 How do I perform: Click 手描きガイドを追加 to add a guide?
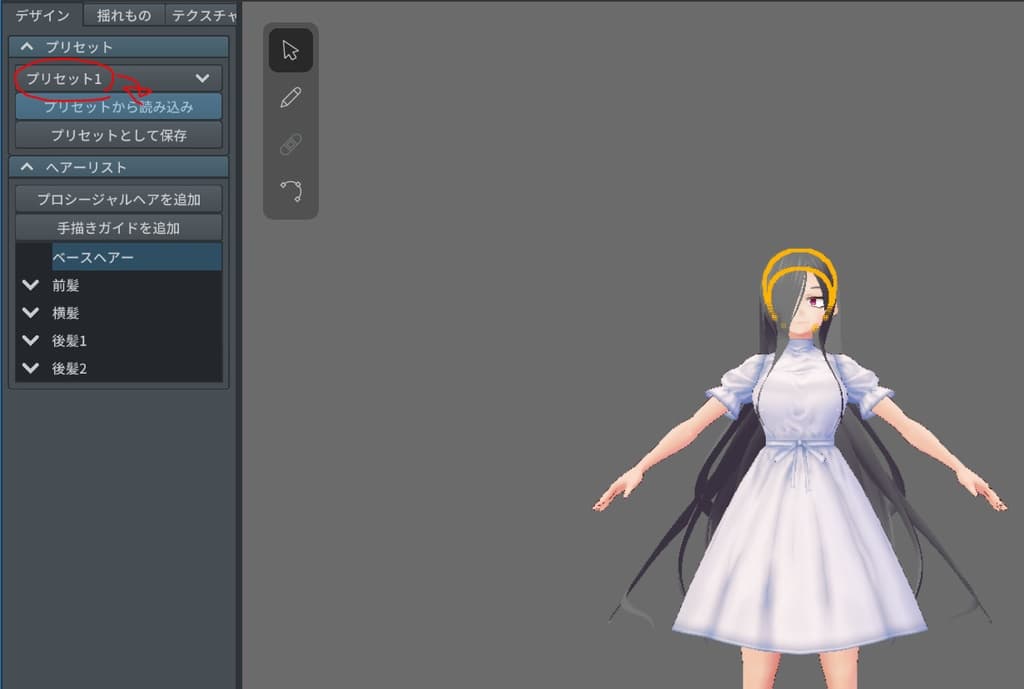pyautogui.click(x=118, y=227)
